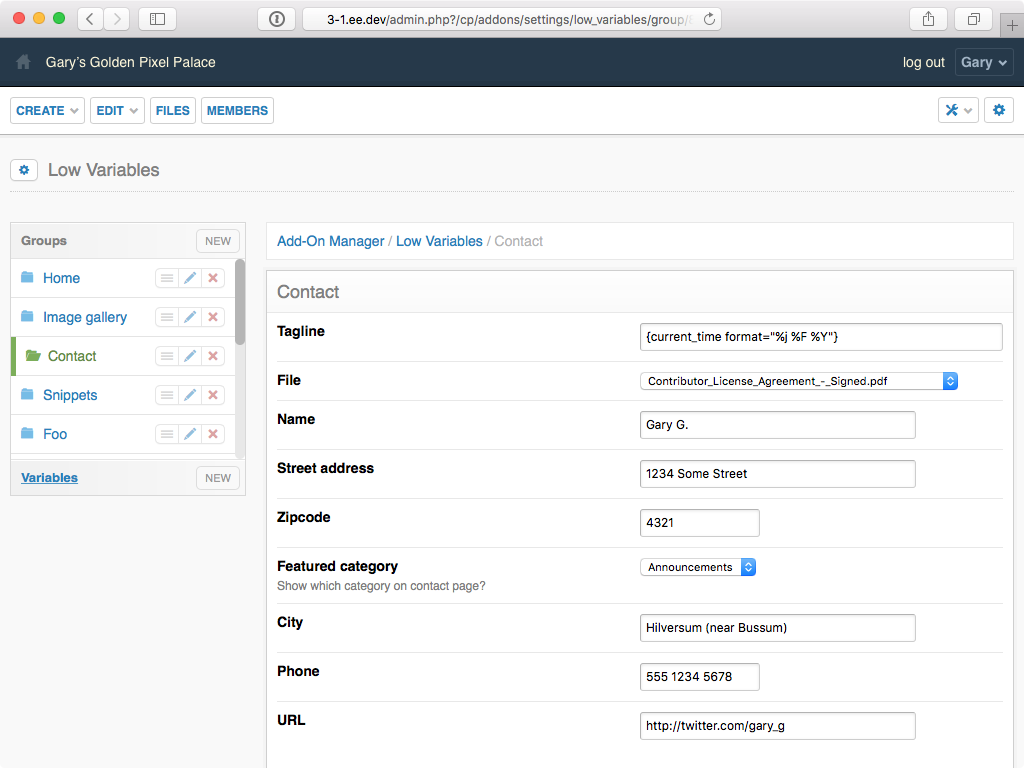Click the Low Variables breadcrumb link

point(439,241)
